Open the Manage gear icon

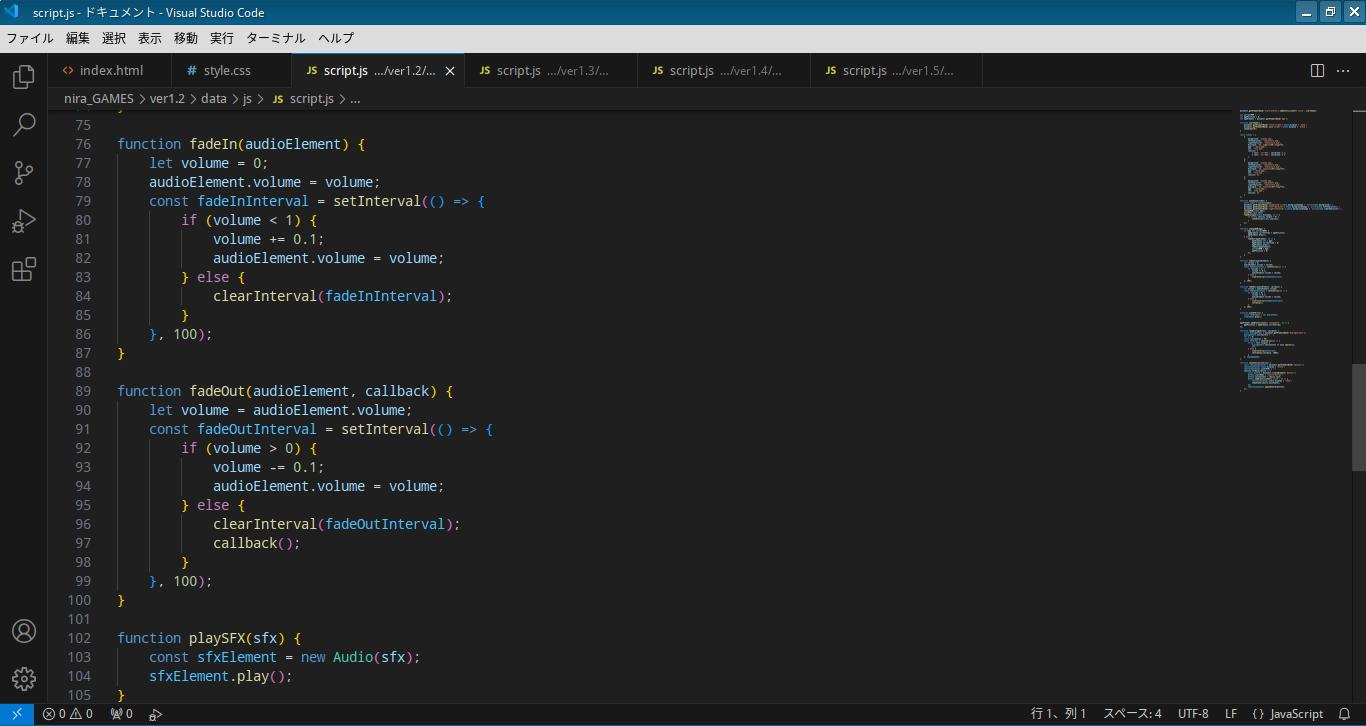click(x=24, y=679)
